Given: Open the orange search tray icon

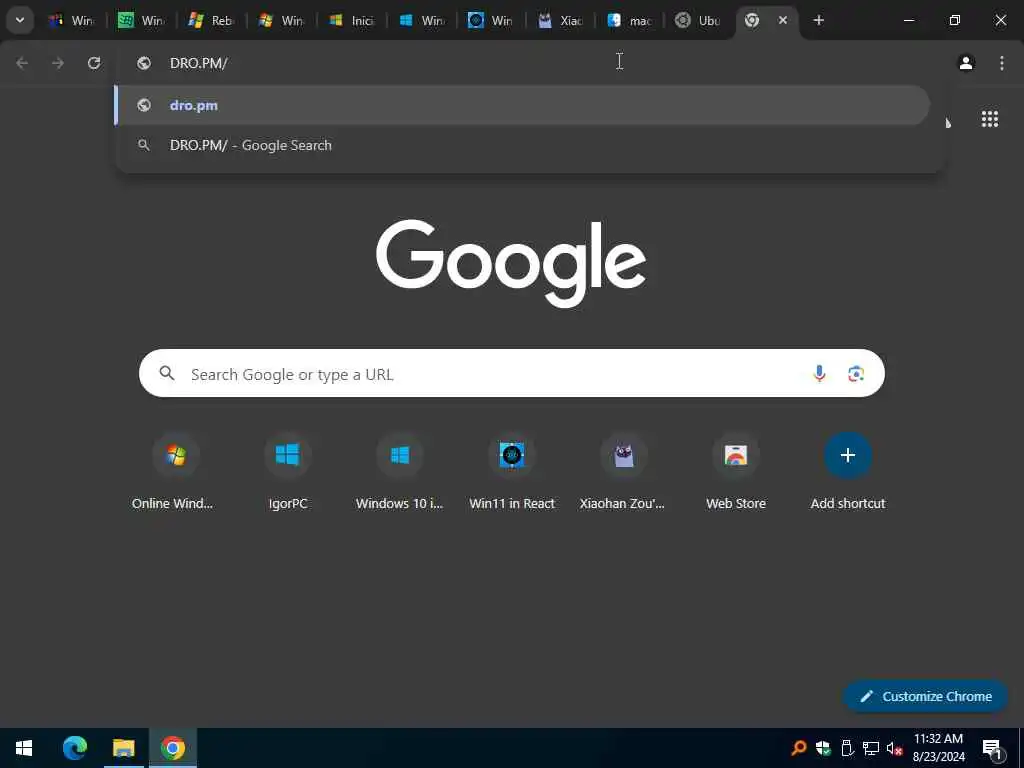Looking at the screenshot, I should pos(798,748).
